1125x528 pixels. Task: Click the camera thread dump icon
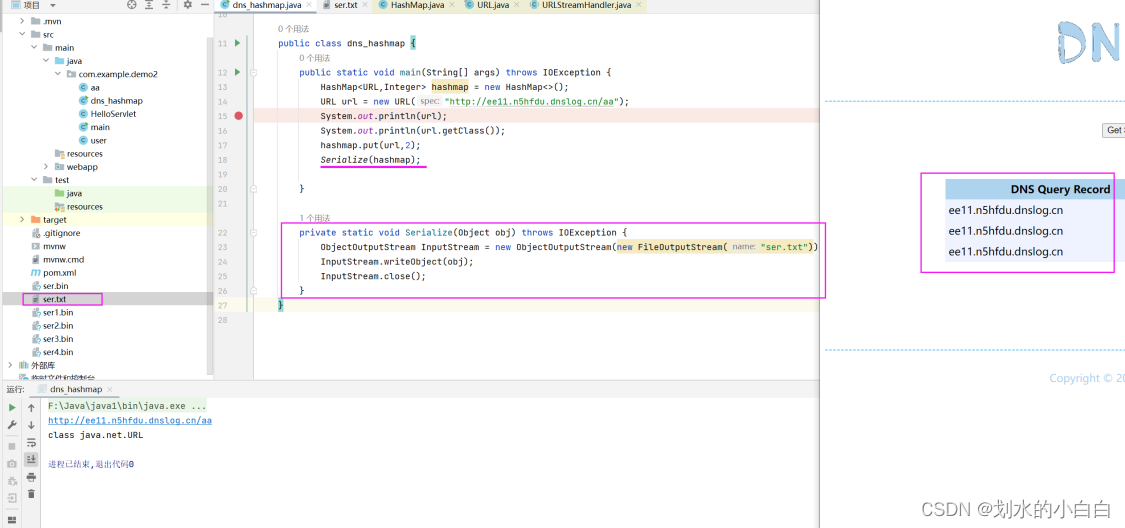point(11,463)
